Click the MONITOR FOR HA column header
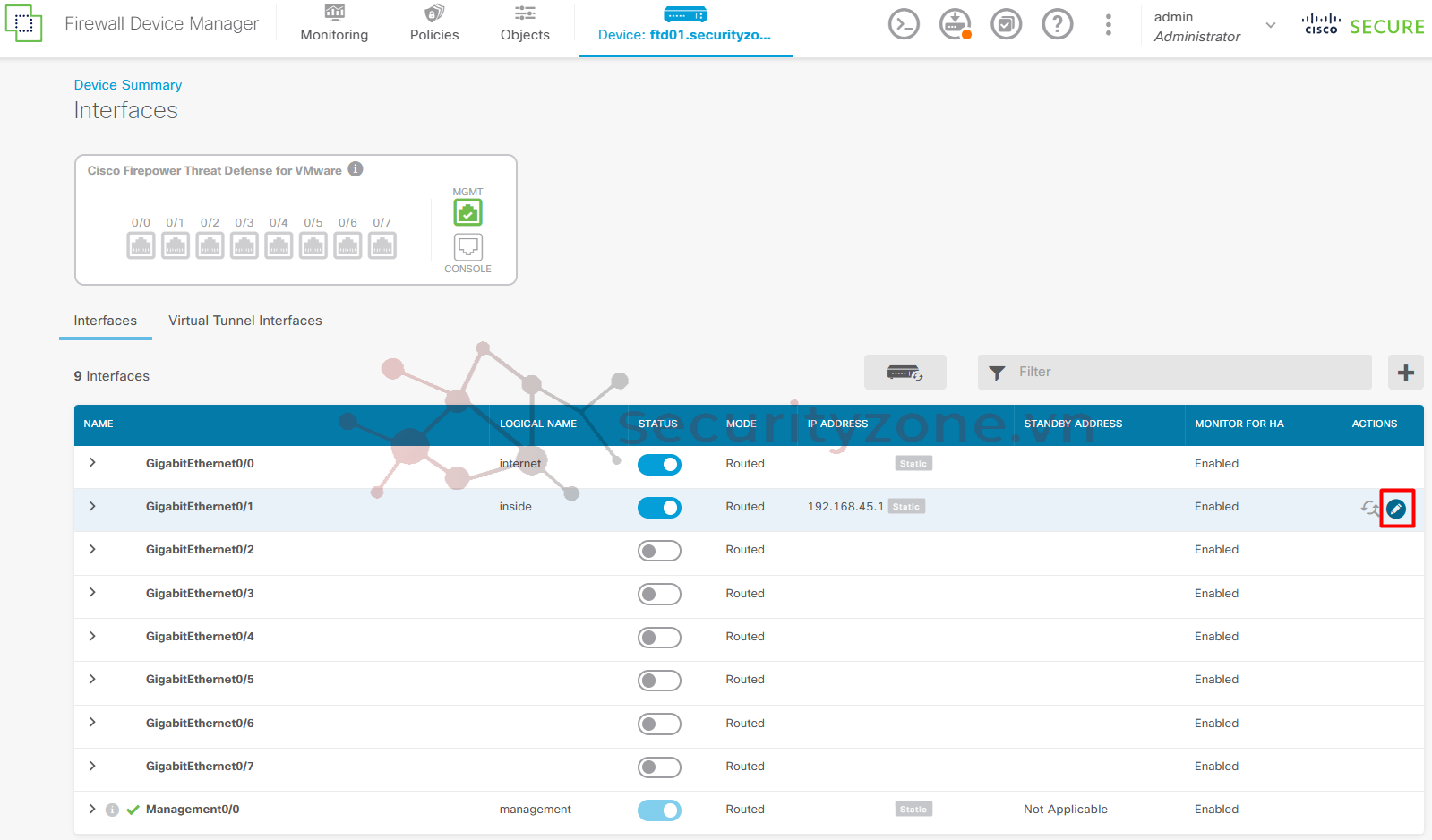The image size is (1432, 840). point(1239,424)
